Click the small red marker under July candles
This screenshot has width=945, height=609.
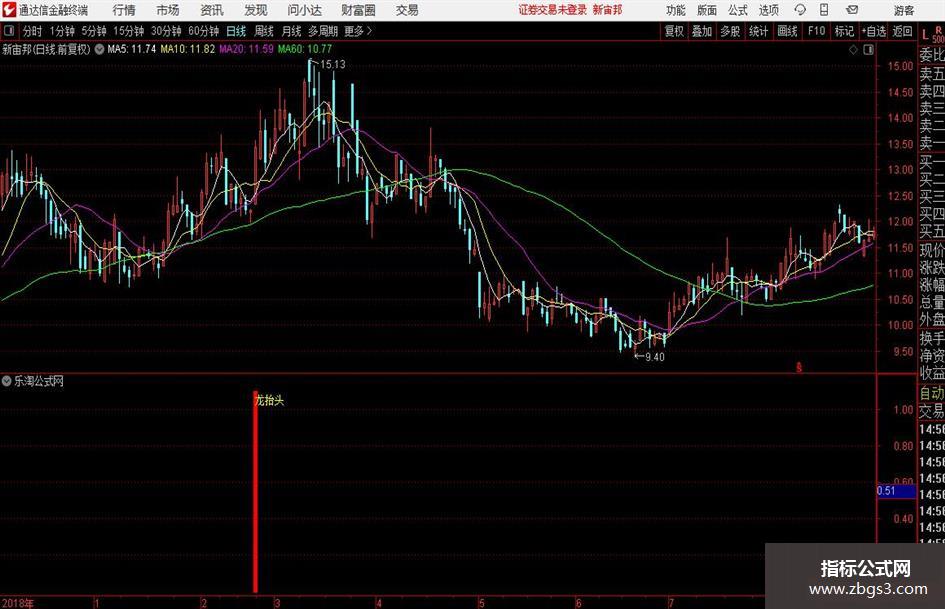click(x=799, y=367)
